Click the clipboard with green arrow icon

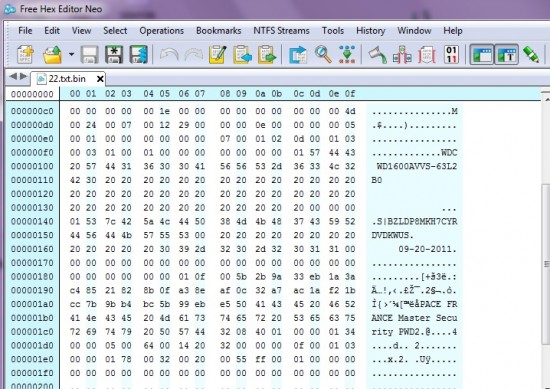267,55
